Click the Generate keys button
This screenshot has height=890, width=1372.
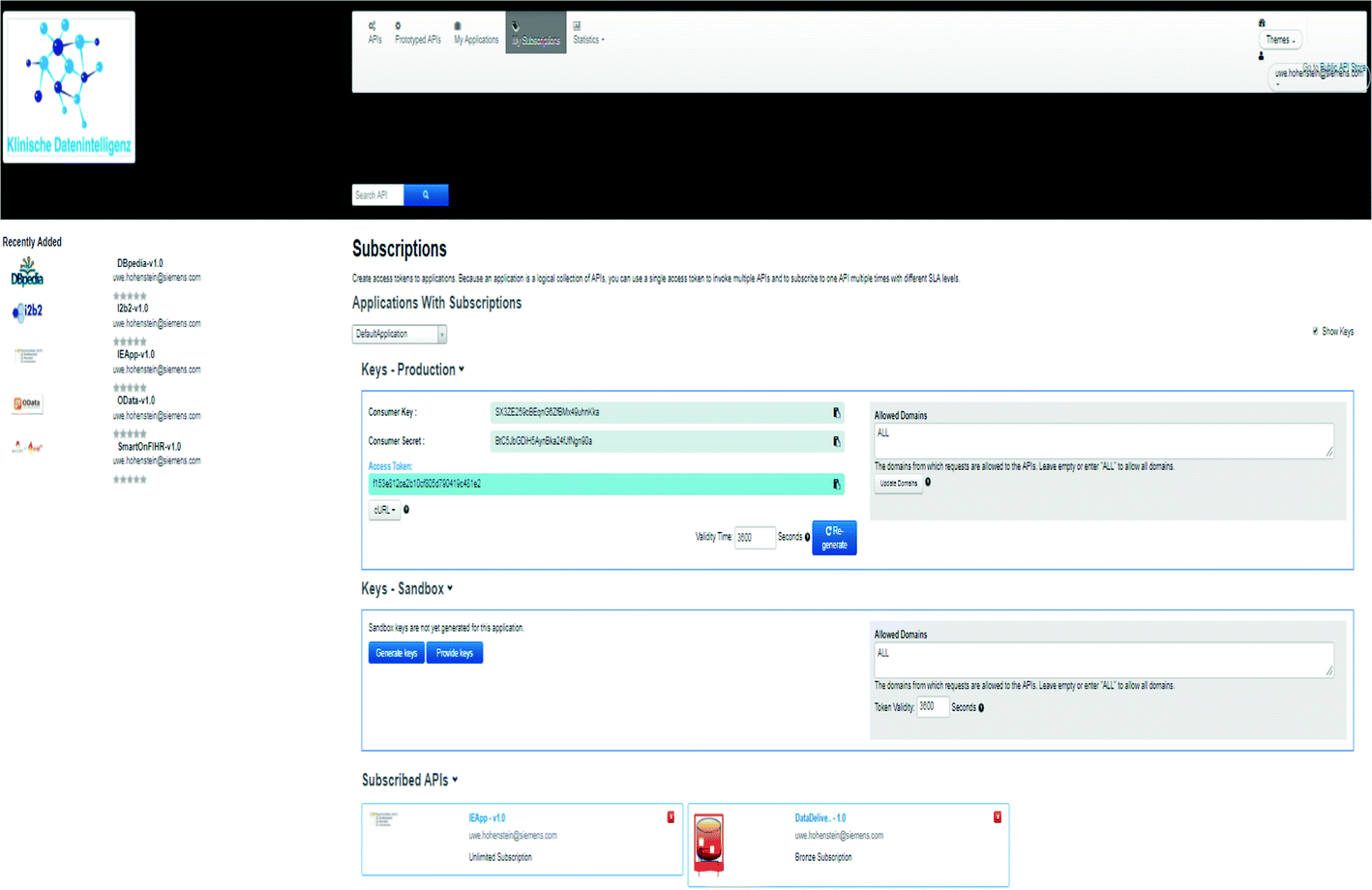(397, 653)
